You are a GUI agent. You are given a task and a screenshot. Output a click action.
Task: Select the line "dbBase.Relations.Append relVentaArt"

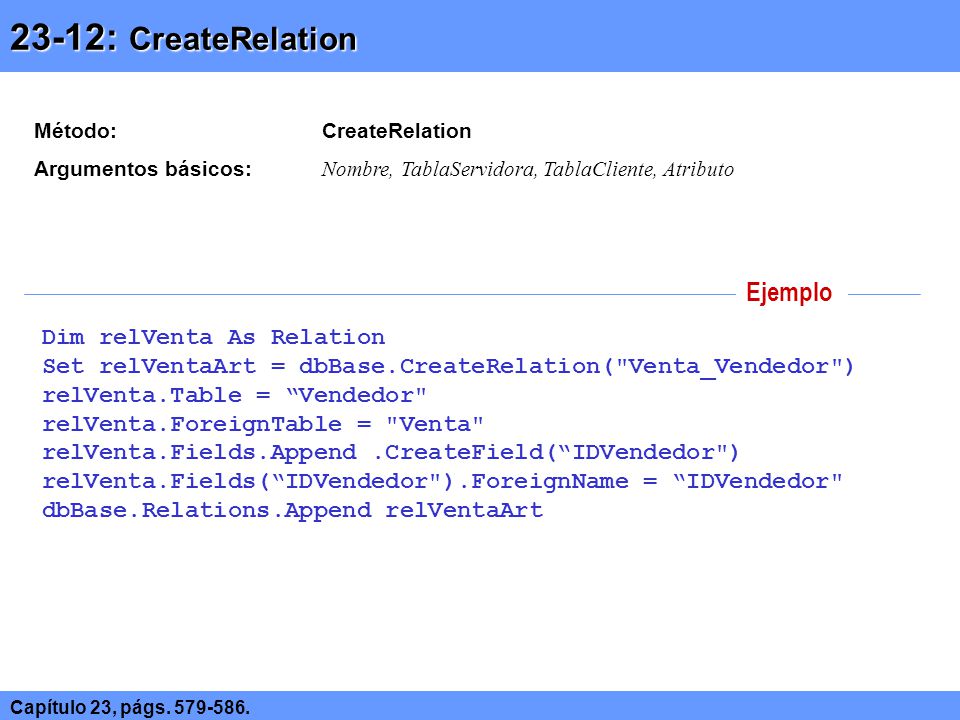tap(292, 510)
